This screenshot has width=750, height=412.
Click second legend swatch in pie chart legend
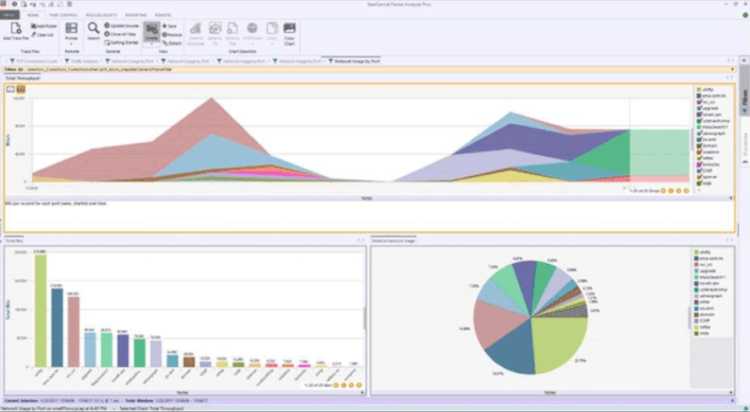coord(696,258)
